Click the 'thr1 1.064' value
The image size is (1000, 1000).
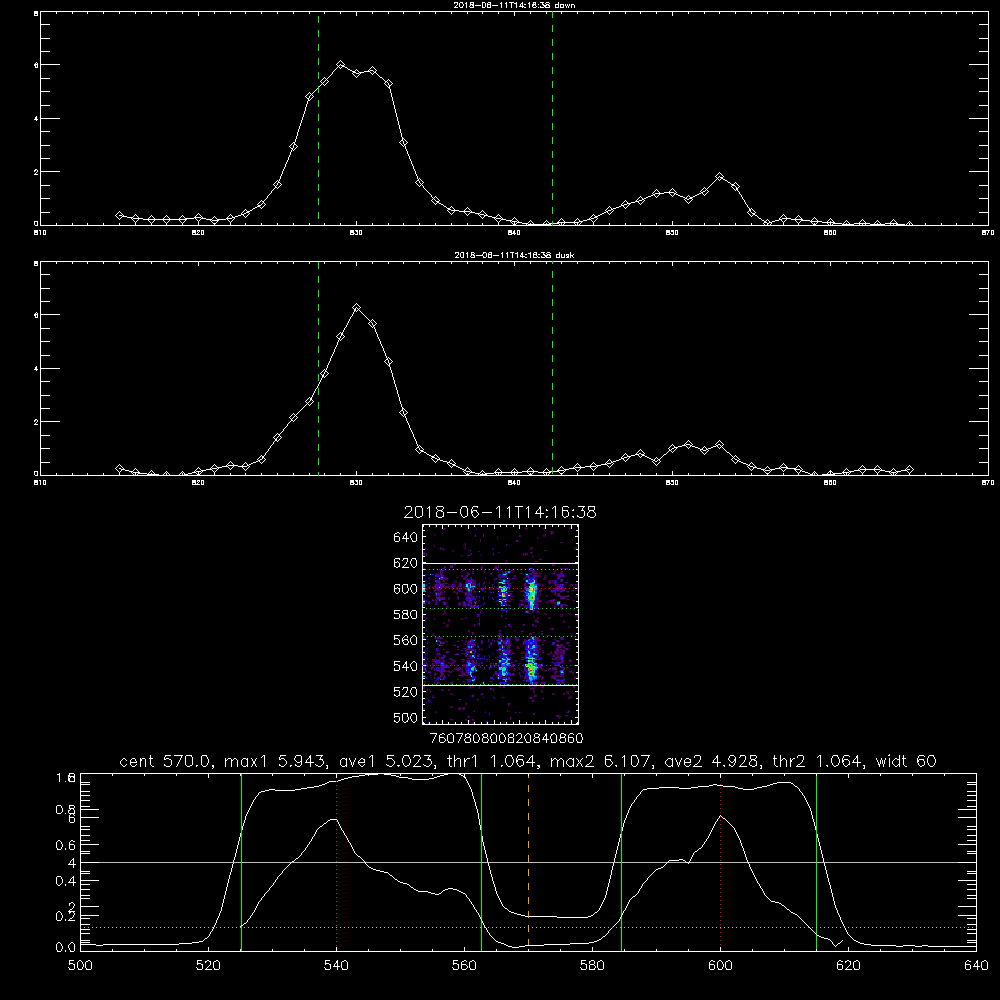coord(491,761)
